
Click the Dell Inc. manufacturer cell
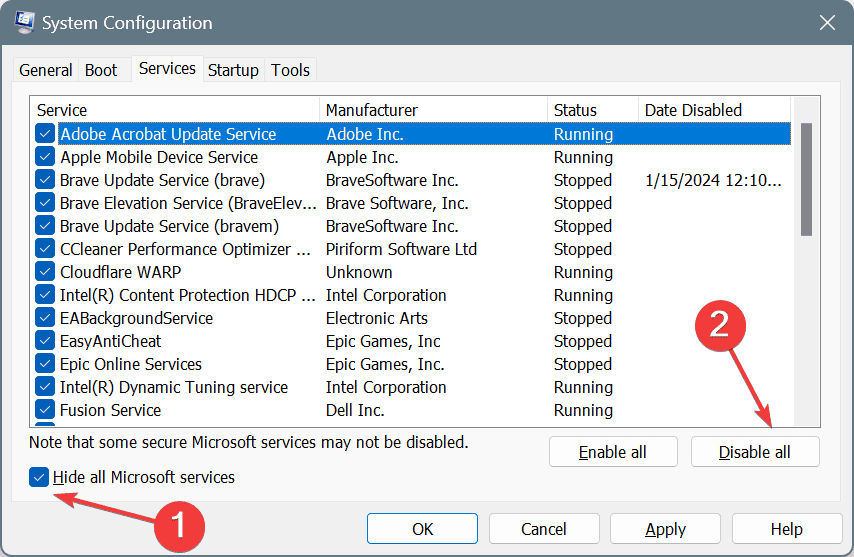coord(355,410)
